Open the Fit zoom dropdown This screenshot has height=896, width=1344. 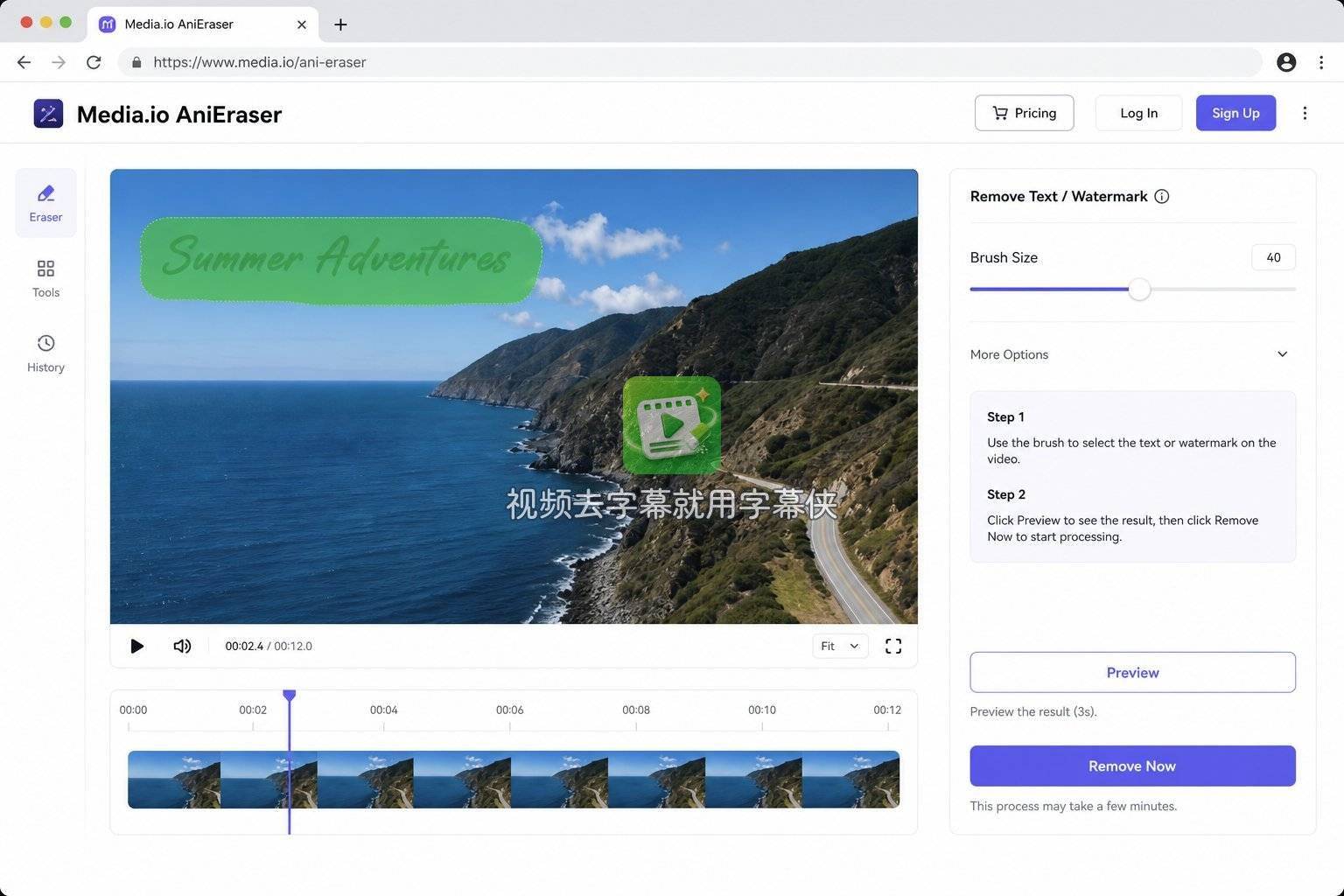[840, 646]
